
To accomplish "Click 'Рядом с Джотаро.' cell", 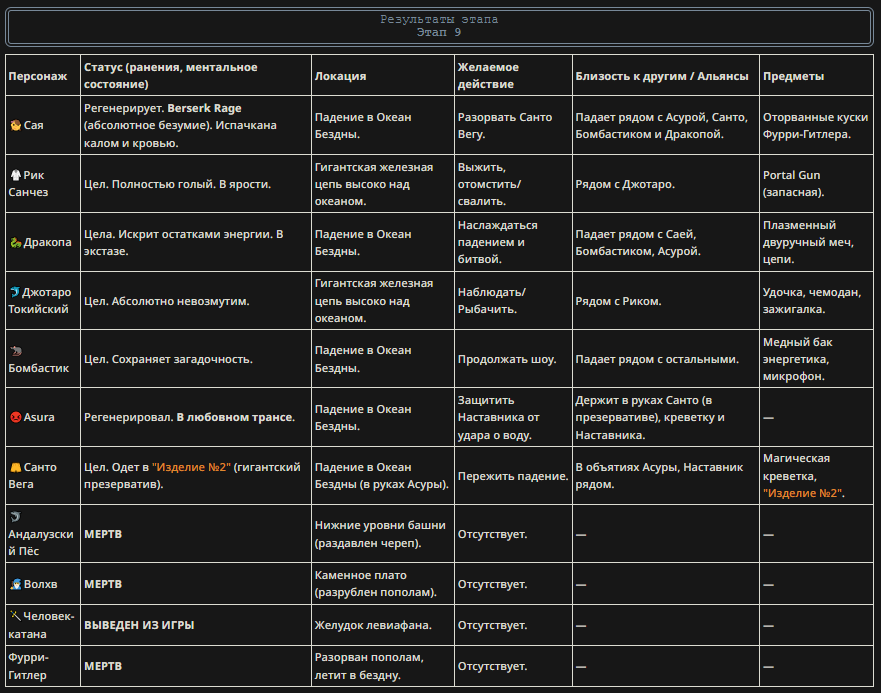I will pyautogui.click(x=666, y=184).
